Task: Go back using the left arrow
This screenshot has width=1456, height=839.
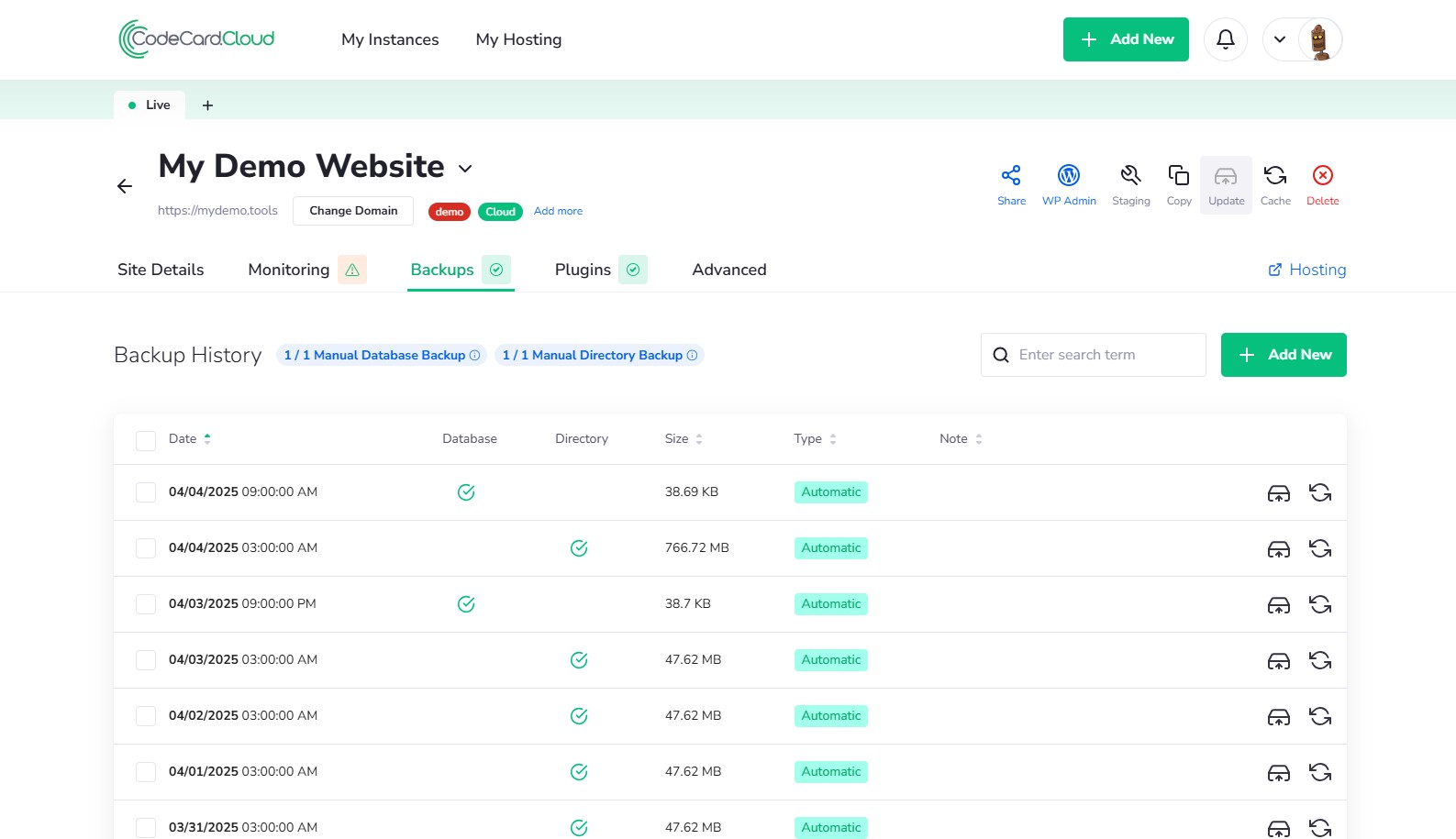Action: coord(125,186)
